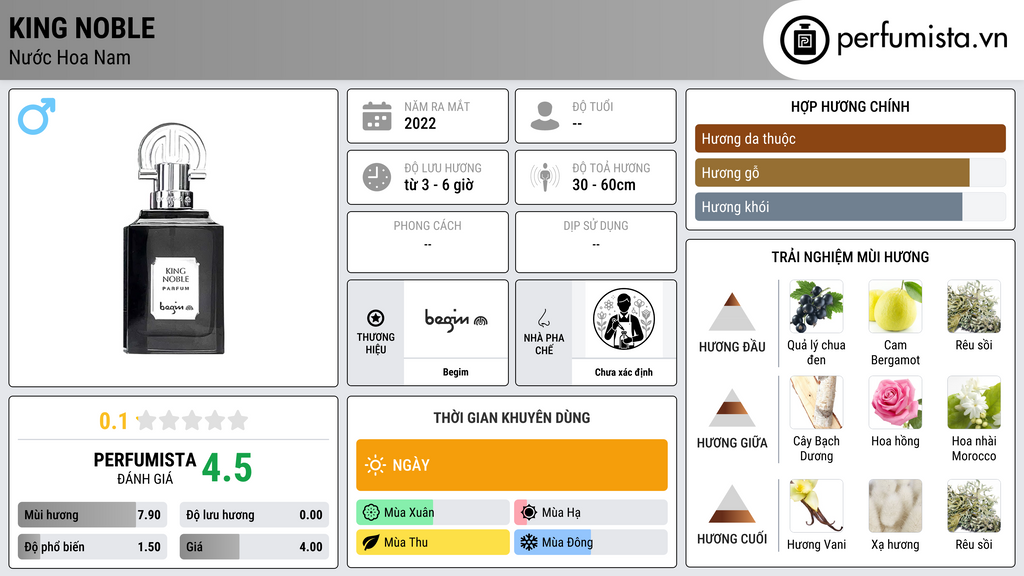
Task: Select the Rêu sồi top note image
Action: (x=974, y=306)
